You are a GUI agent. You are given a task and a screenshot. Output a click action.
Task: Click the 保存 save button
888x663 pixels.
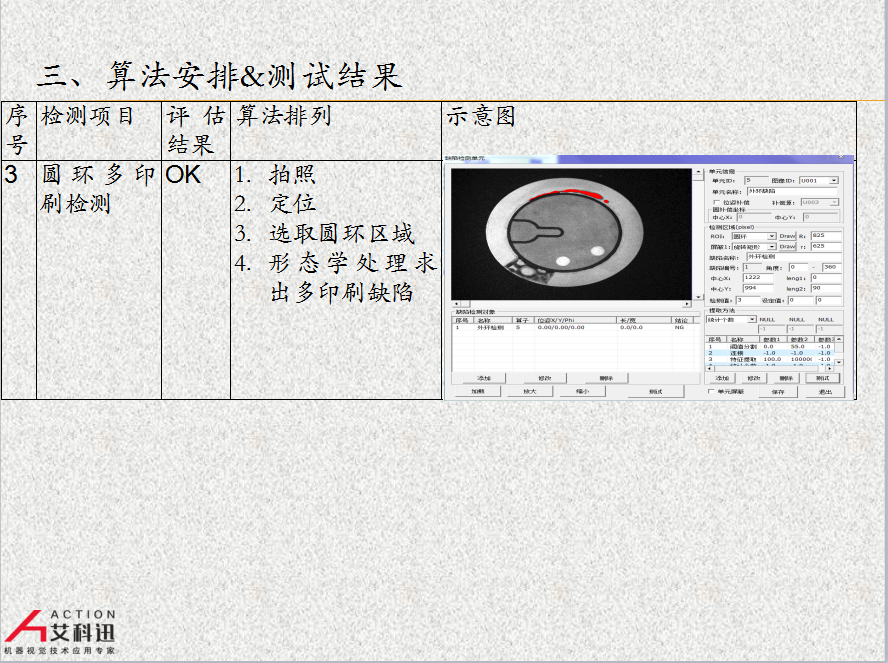pyautogui.click(x=778, y=392)
